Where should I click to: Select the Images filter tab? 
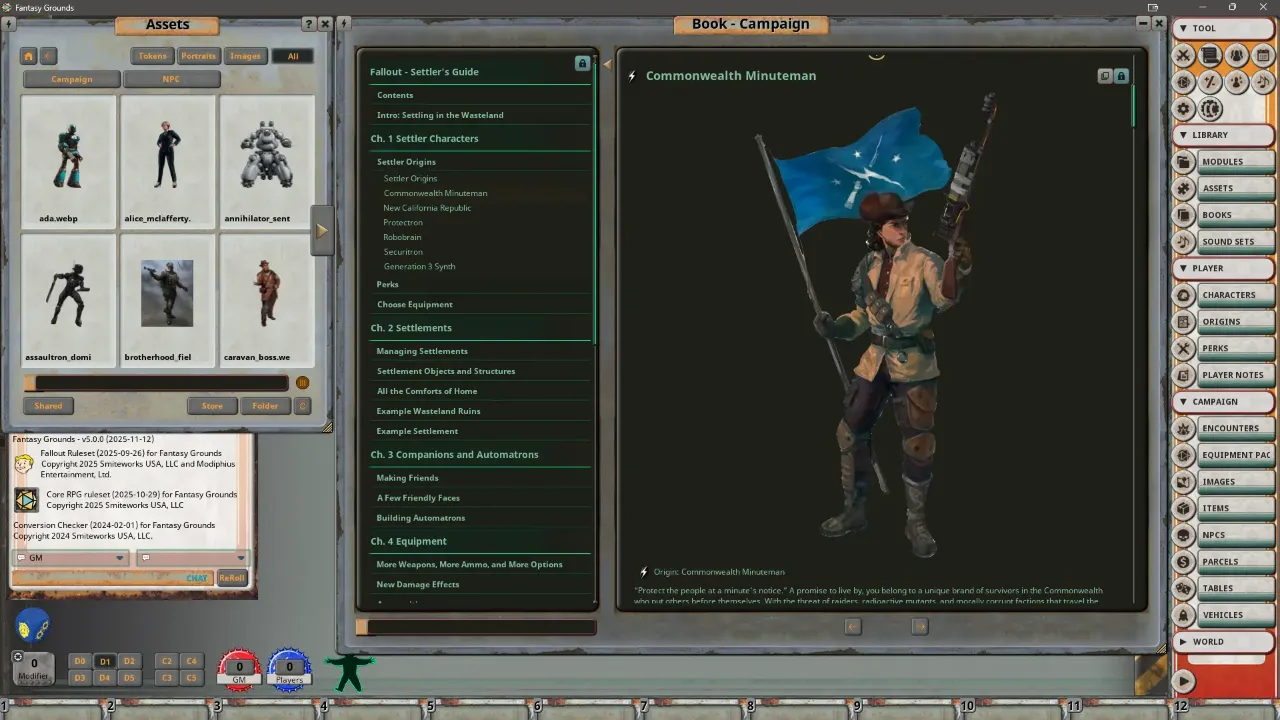pyautogui.click(x=245, y=56)
